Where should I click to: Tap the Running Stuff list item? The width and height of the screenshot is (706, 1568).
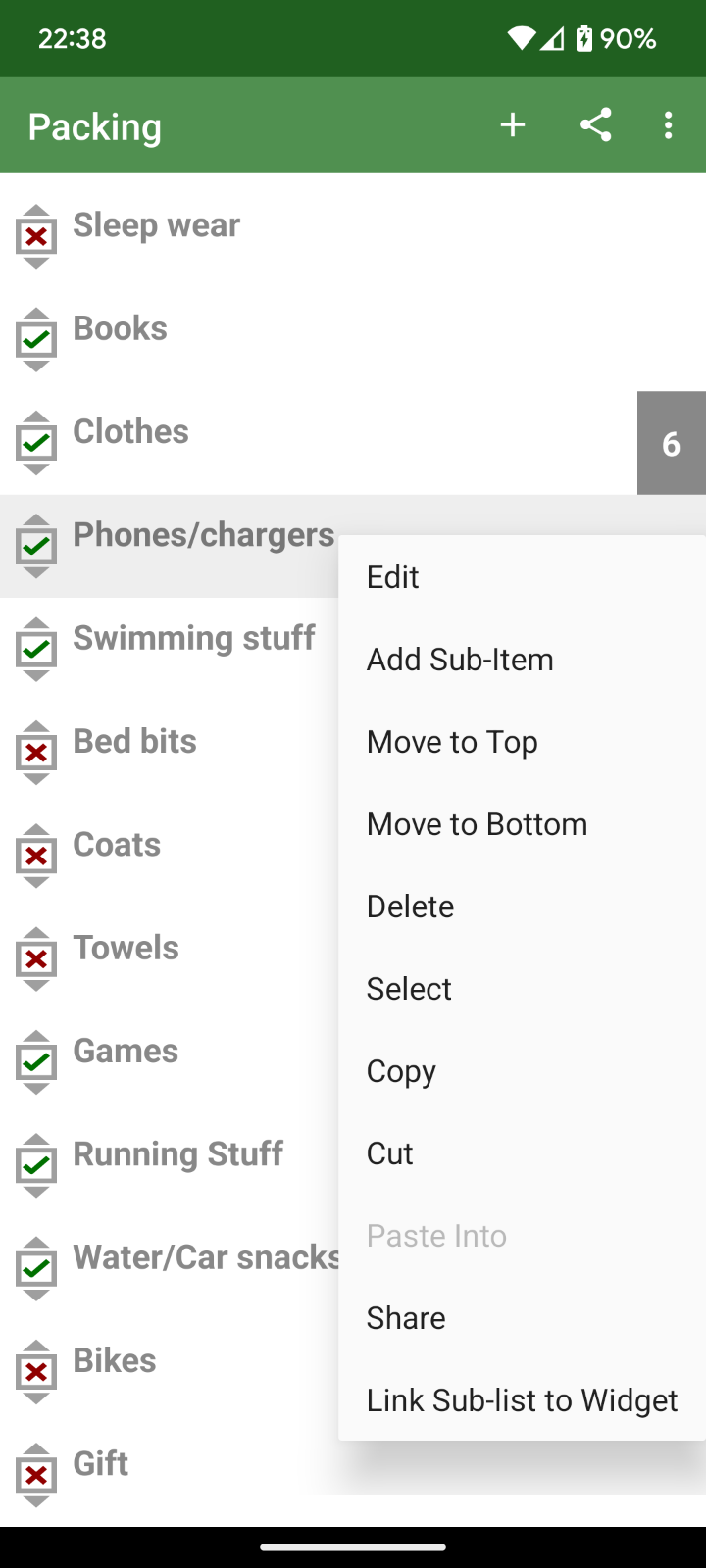click(x=177, y=1154)
